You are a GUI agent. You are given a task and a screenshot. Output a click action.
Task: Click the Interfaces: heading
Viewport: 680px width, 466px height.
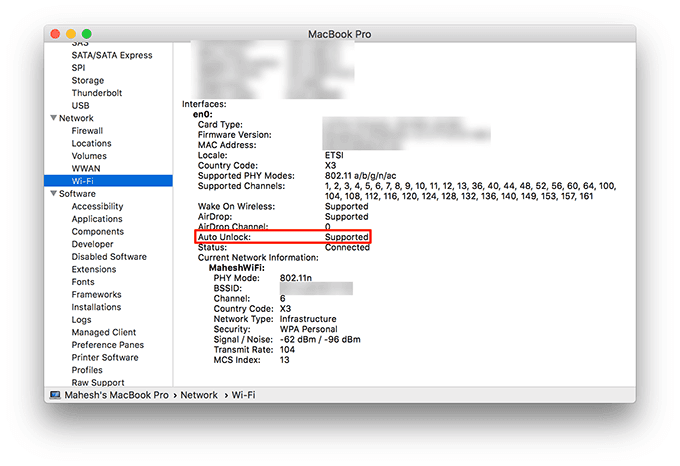coord(204,104)
